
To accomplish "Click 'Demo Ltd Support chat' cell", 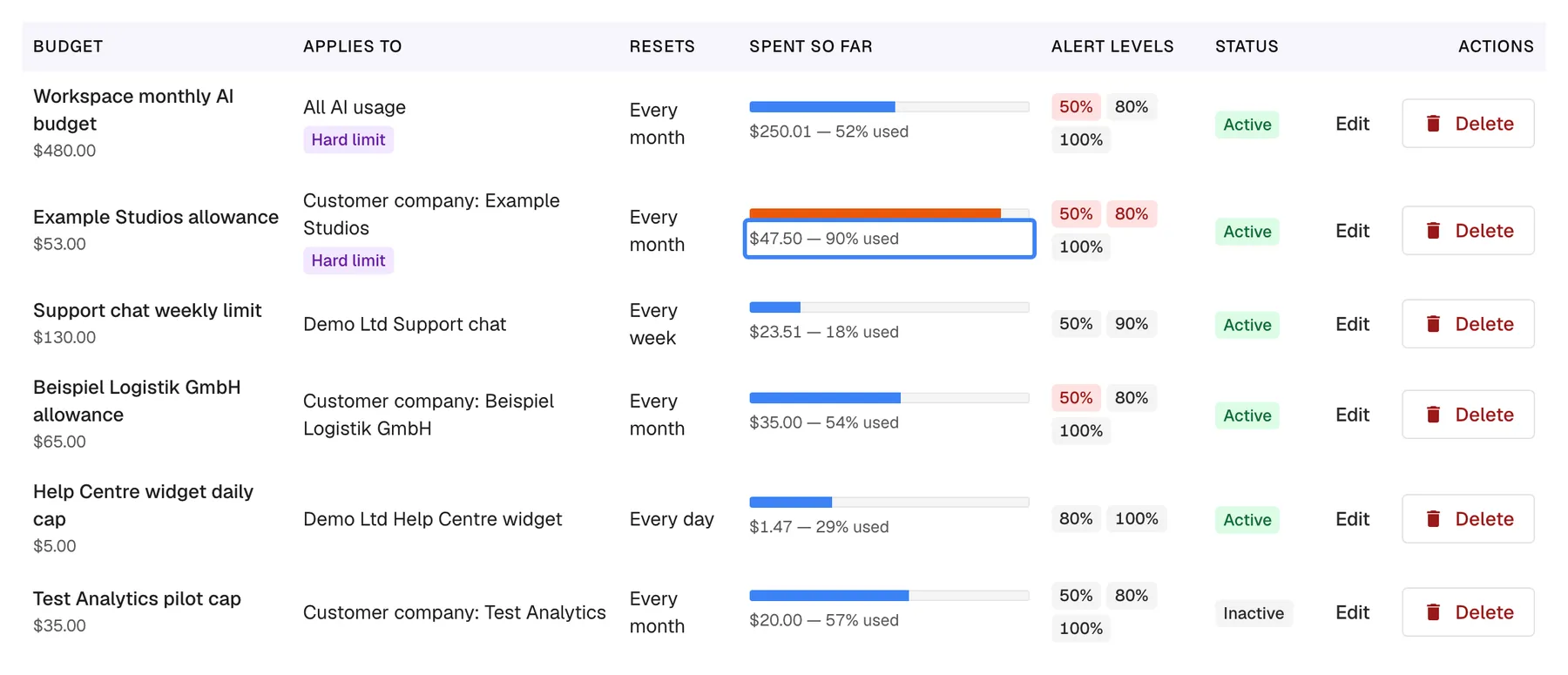I will (404, 324).
